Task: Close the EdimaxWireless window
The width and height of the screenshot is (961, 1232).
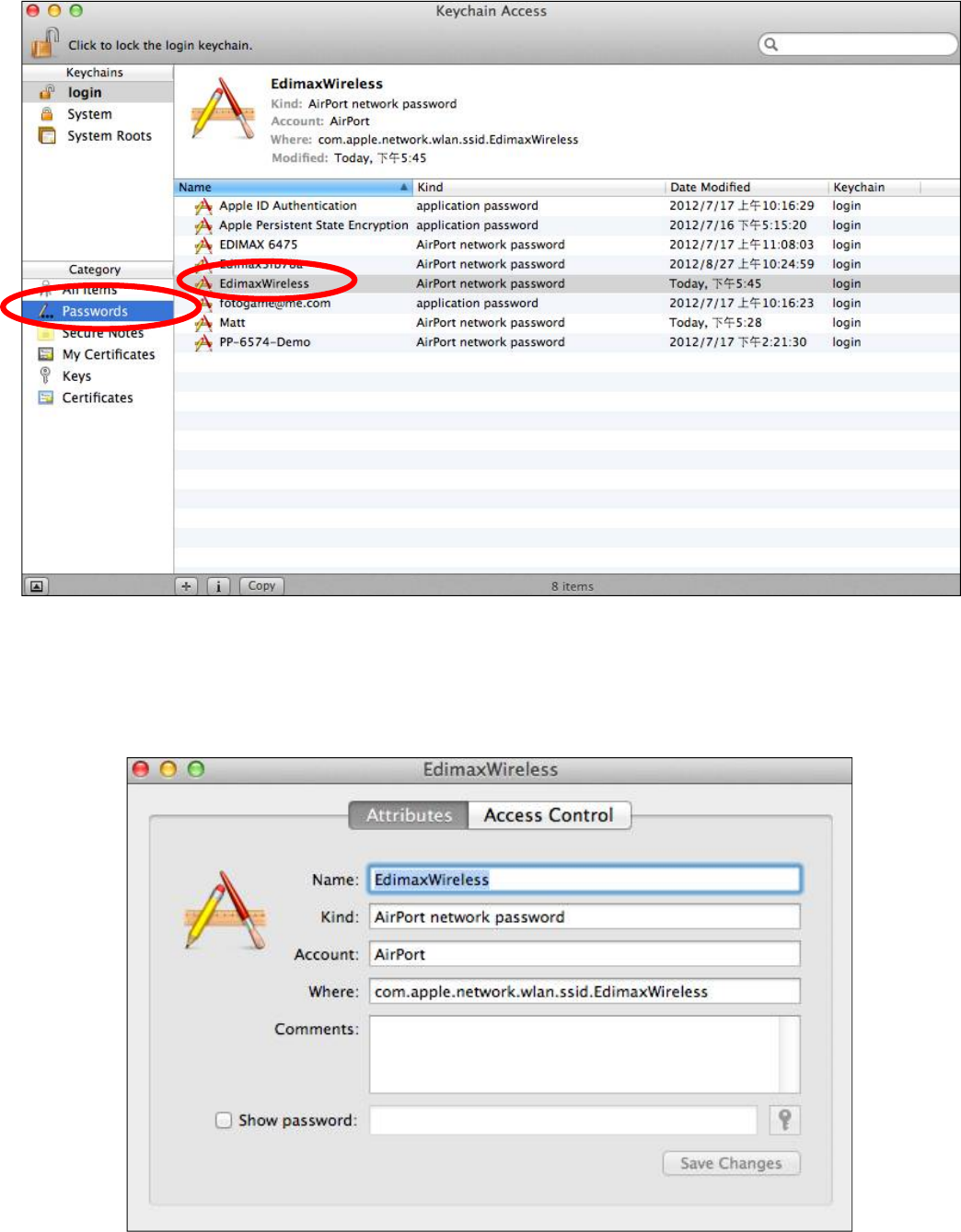Action: point(141,769)
